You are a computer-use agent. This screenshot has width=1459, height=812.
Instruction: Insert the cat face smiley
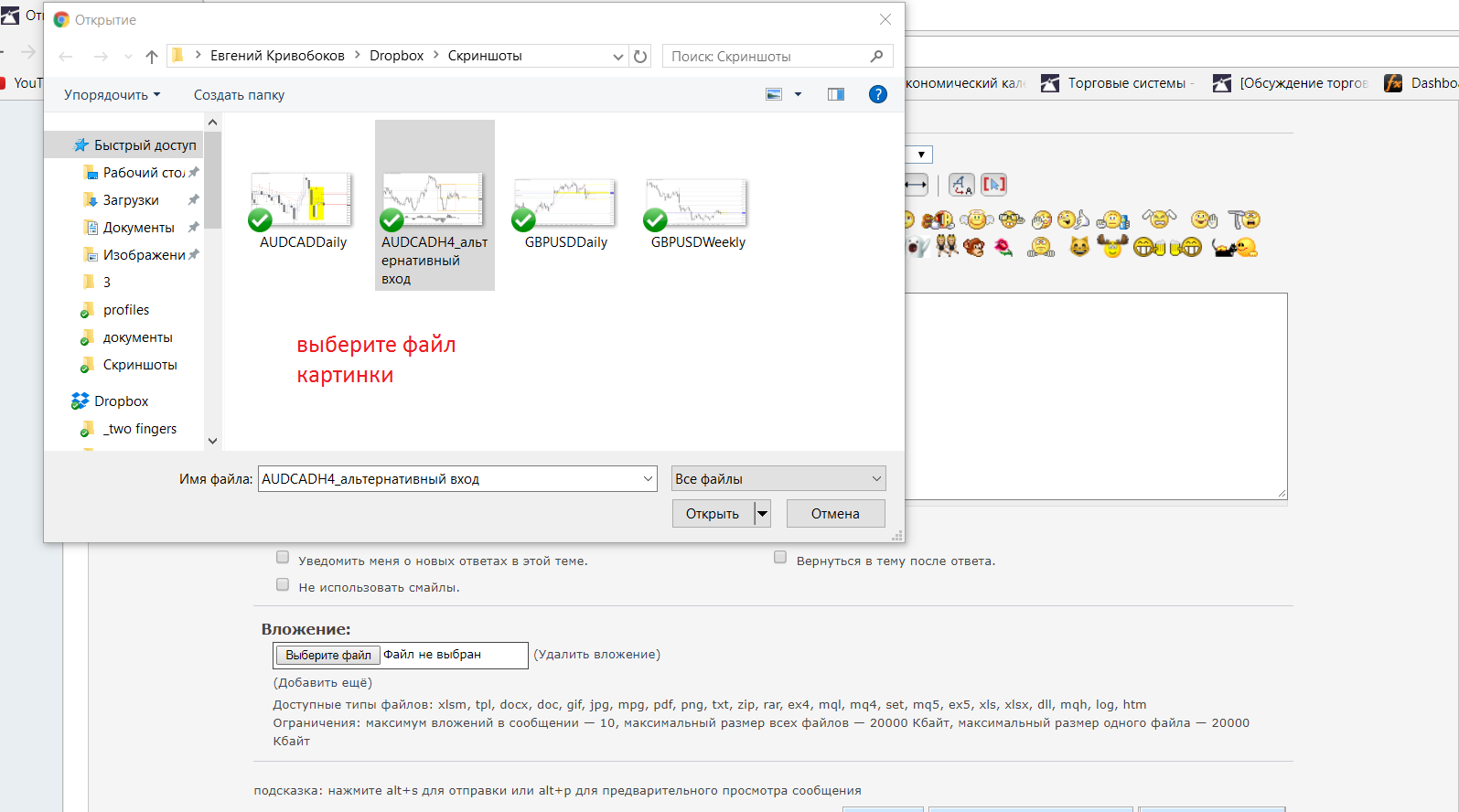pos(1079,247)
